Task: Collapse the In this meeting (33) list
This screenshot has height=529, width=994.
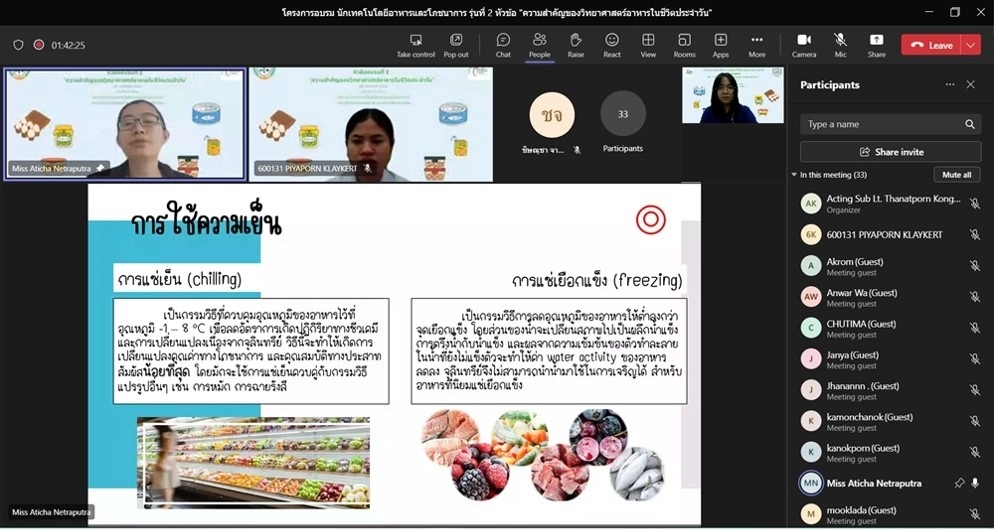Action: click(x=794, y=174)
